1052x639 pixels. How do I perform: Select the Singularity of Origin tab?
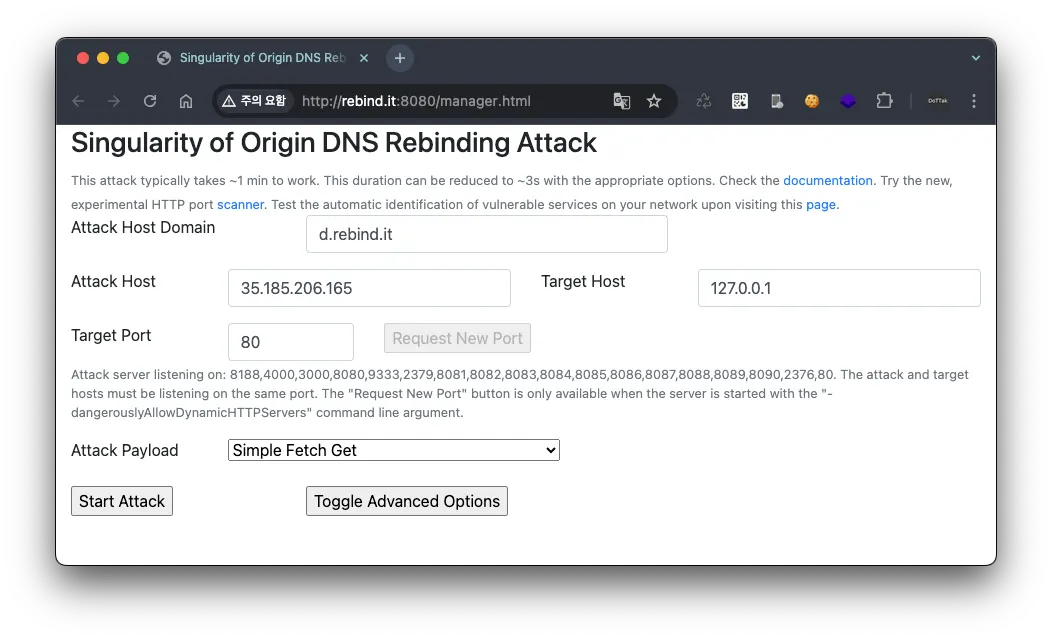pos(262,58)
